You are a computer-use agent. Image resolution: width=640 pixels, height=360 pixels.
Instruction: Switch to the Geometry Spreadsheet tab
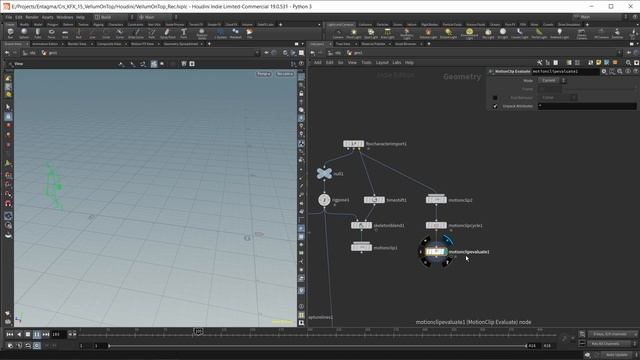[x=181, y=44]
